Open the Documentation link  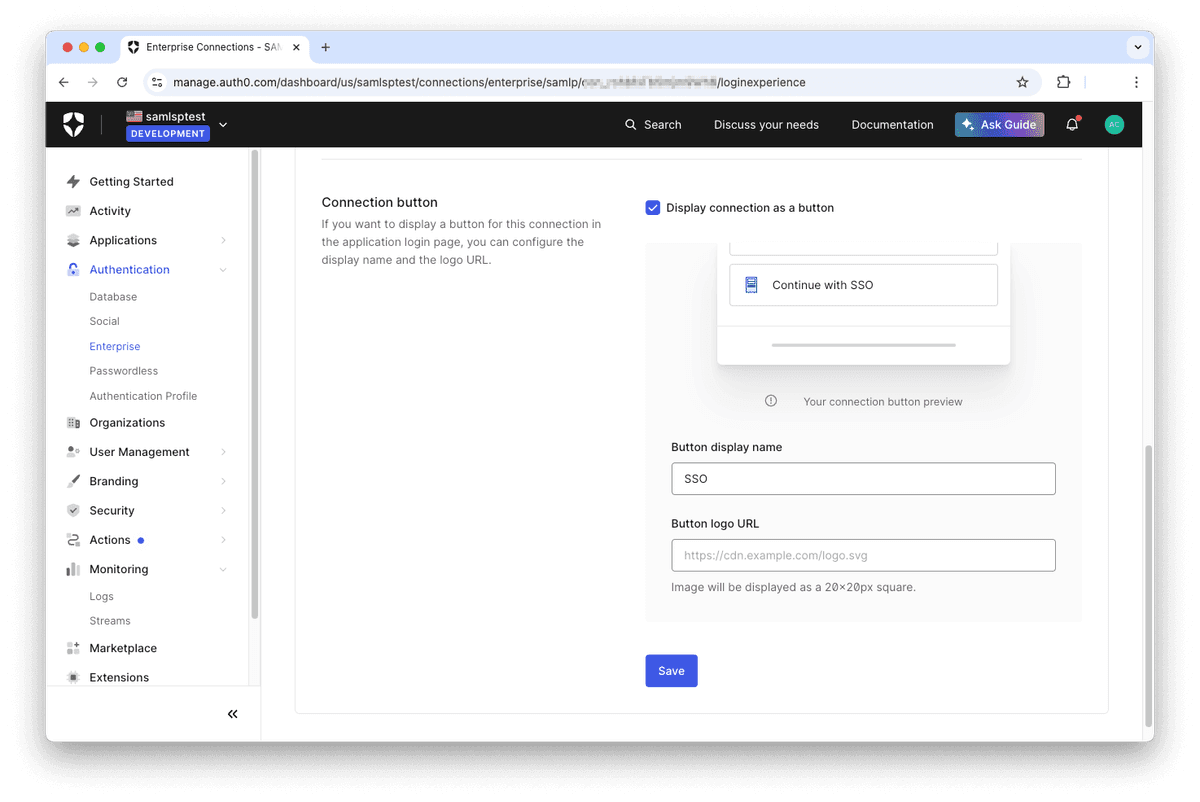(892, 125)
